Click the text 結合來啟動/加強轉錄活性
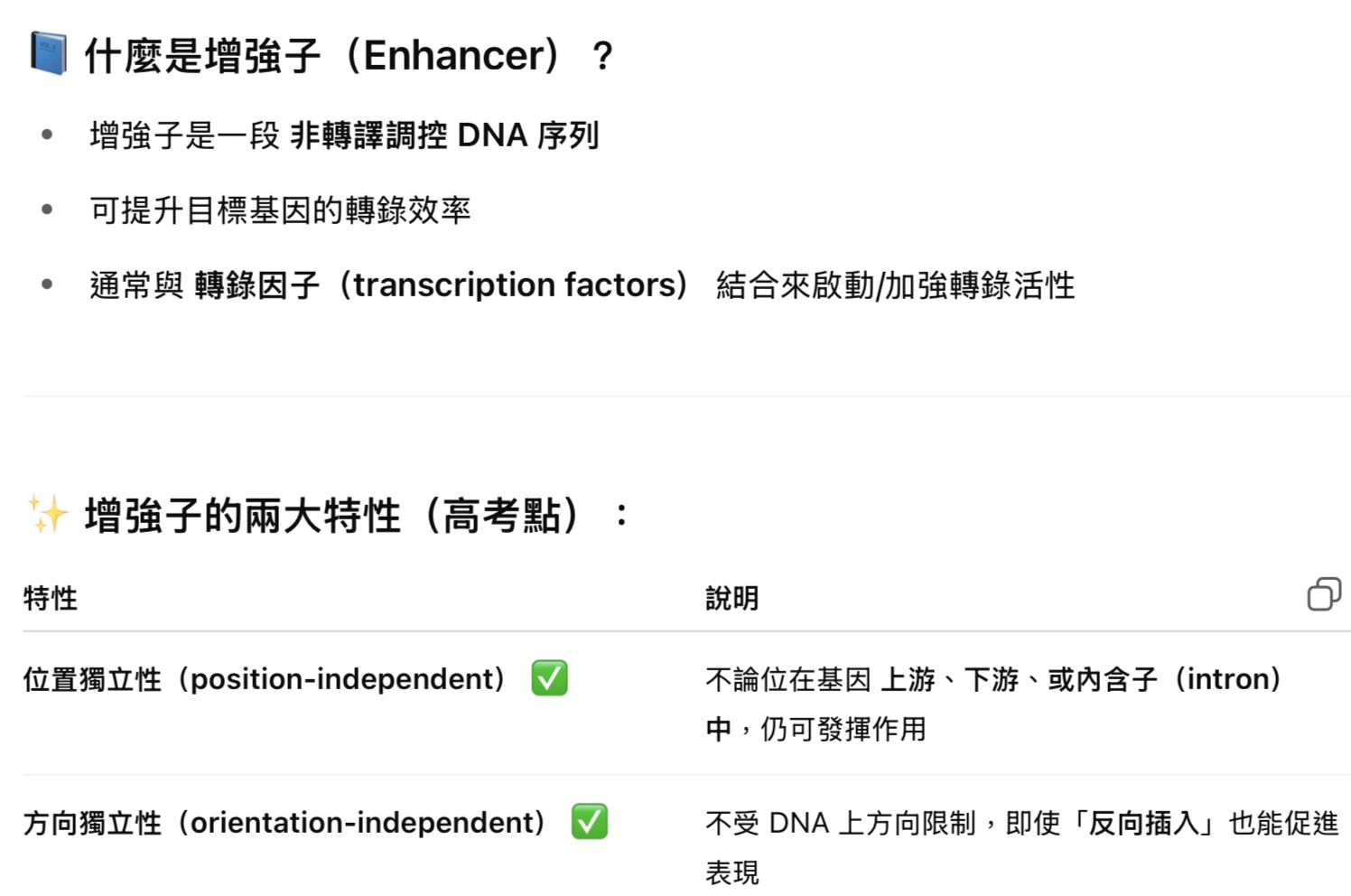 pos(895,285)
